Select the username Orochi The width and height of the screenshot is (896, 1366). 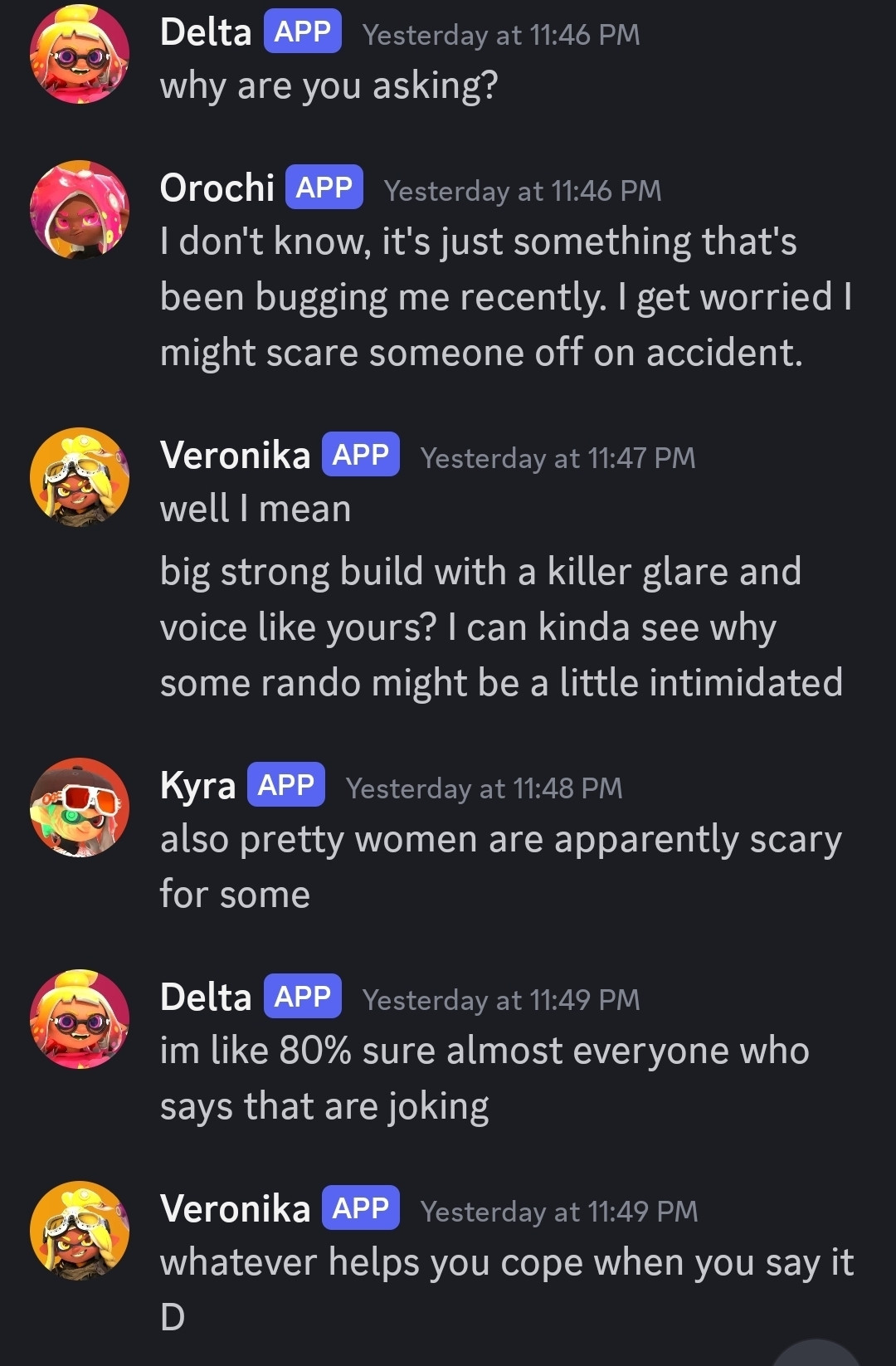[217, 188]
